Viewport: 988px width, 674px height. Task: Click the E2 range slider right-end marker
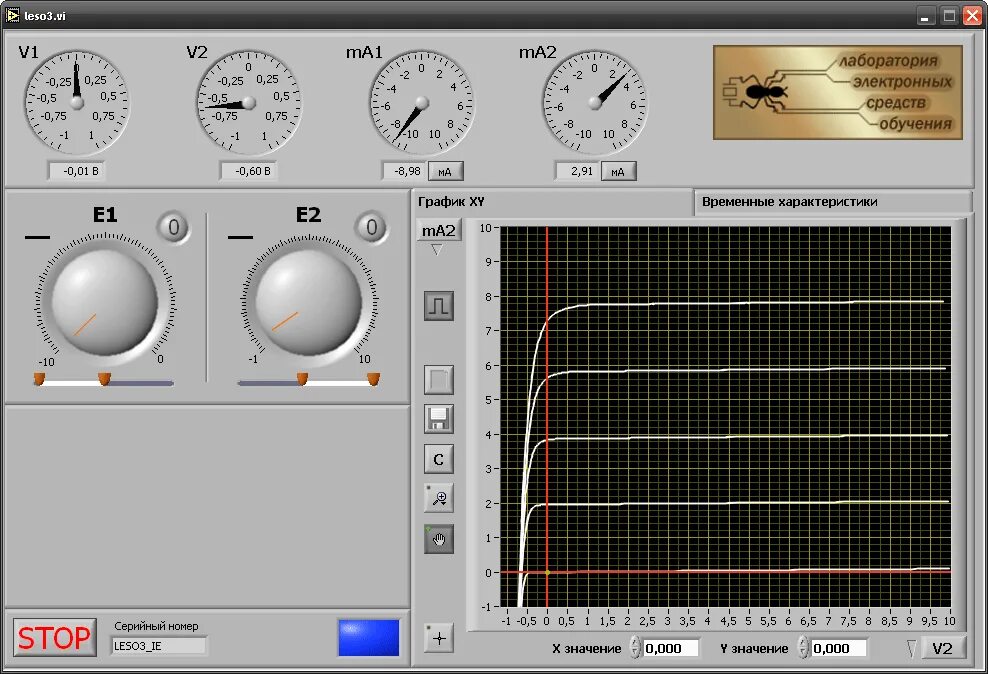[x=374, y=379]
